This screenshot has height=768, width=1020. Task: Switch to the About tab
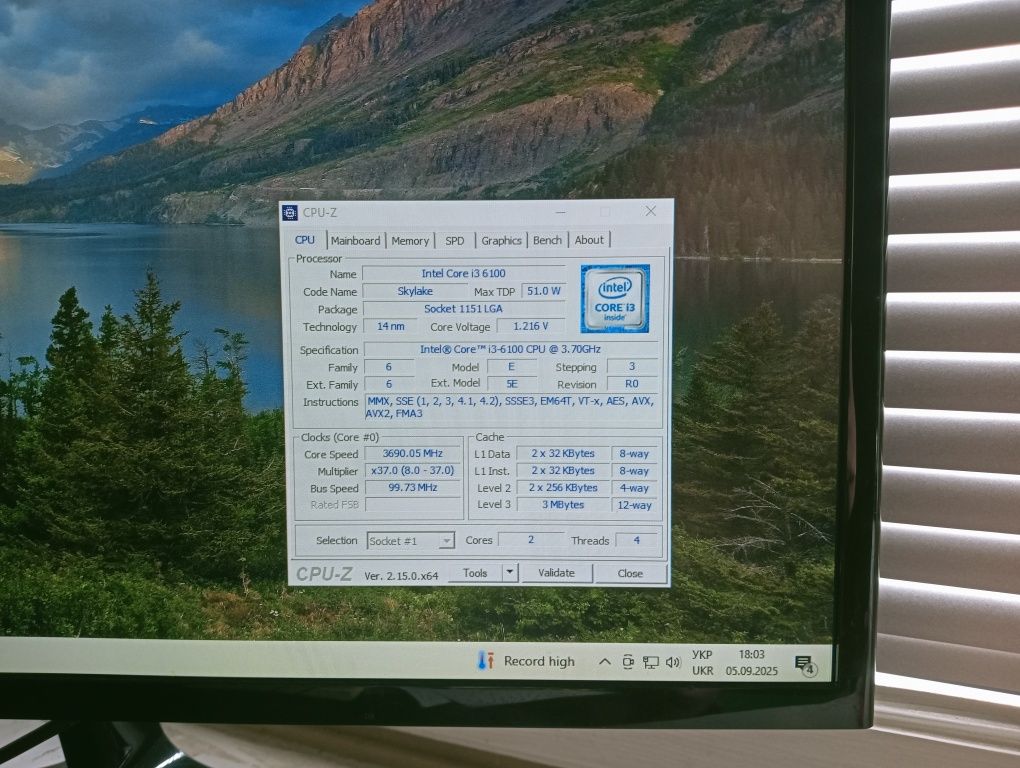(589, 239)
